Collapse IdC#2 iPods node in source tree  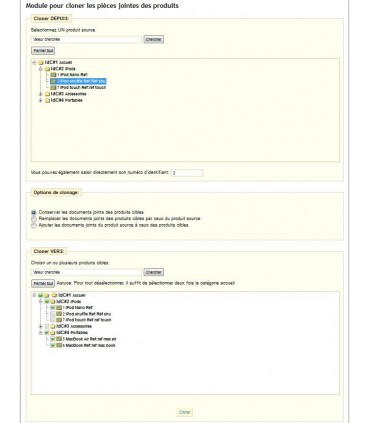[40, 69]
